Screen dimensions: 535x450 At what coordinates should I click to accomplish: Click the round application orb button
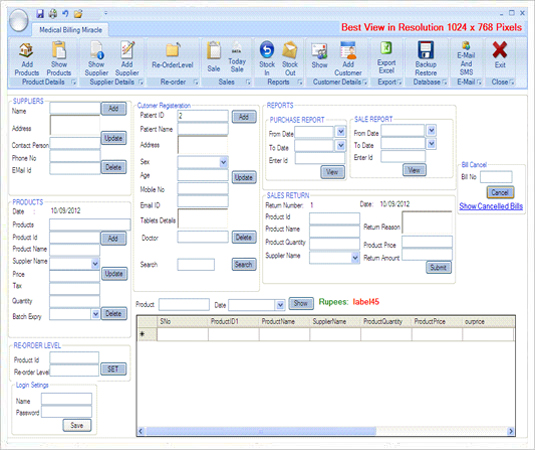pyautogui.click(x=18, y=20)
